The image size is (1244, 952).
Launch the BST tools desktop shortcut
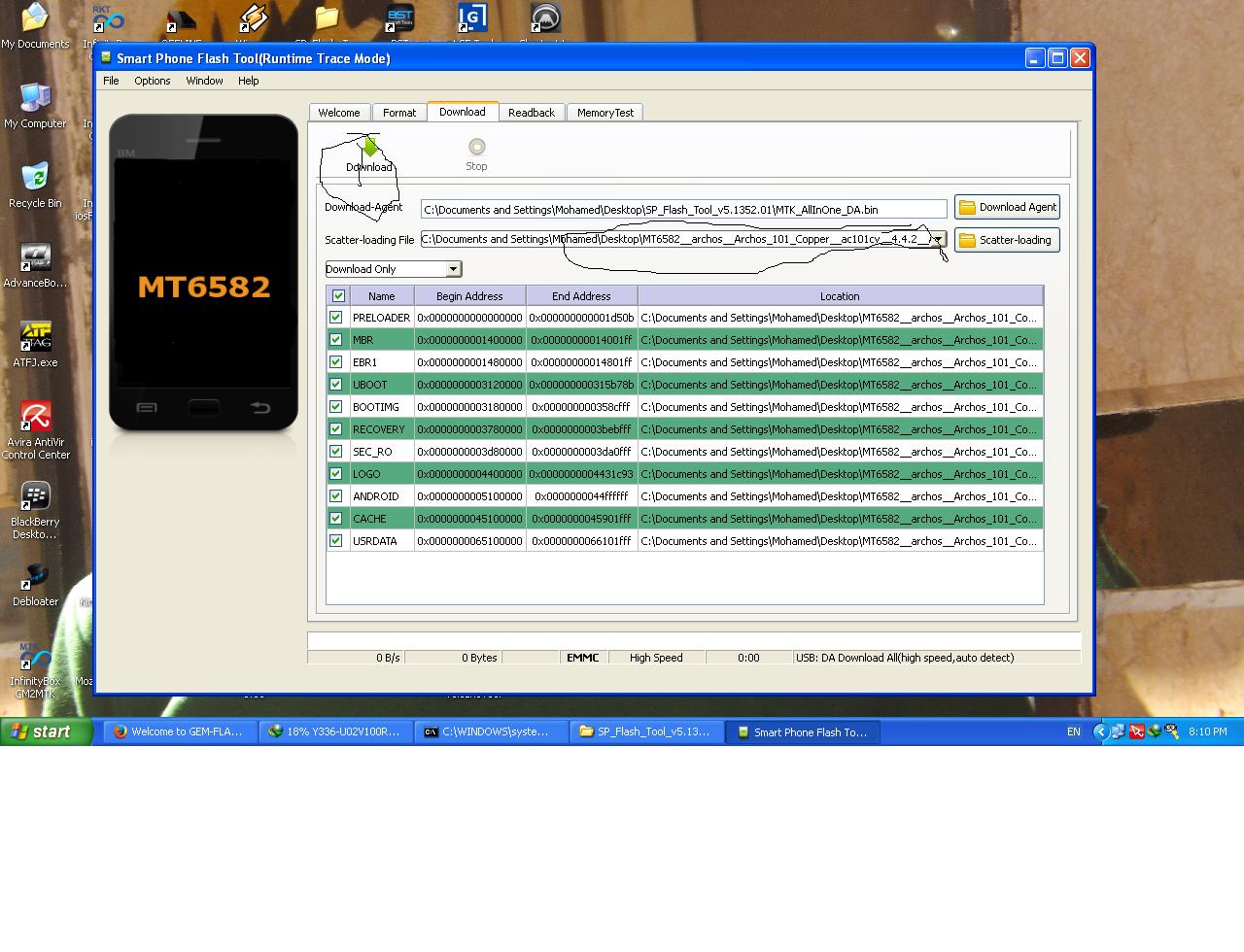tap(399, 19)
